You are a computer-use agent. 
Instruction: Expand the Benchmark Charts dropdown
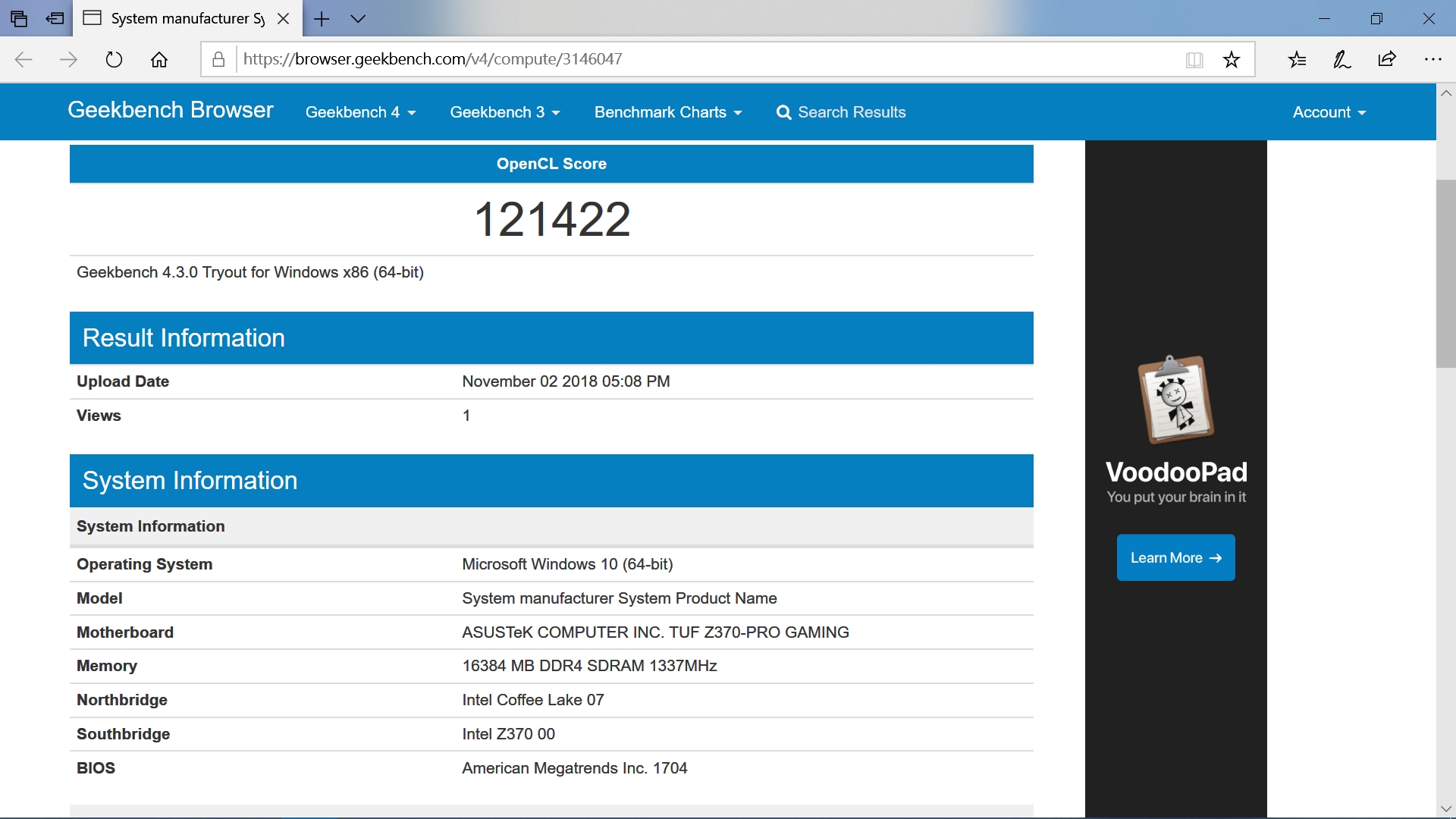pos(668,112)
